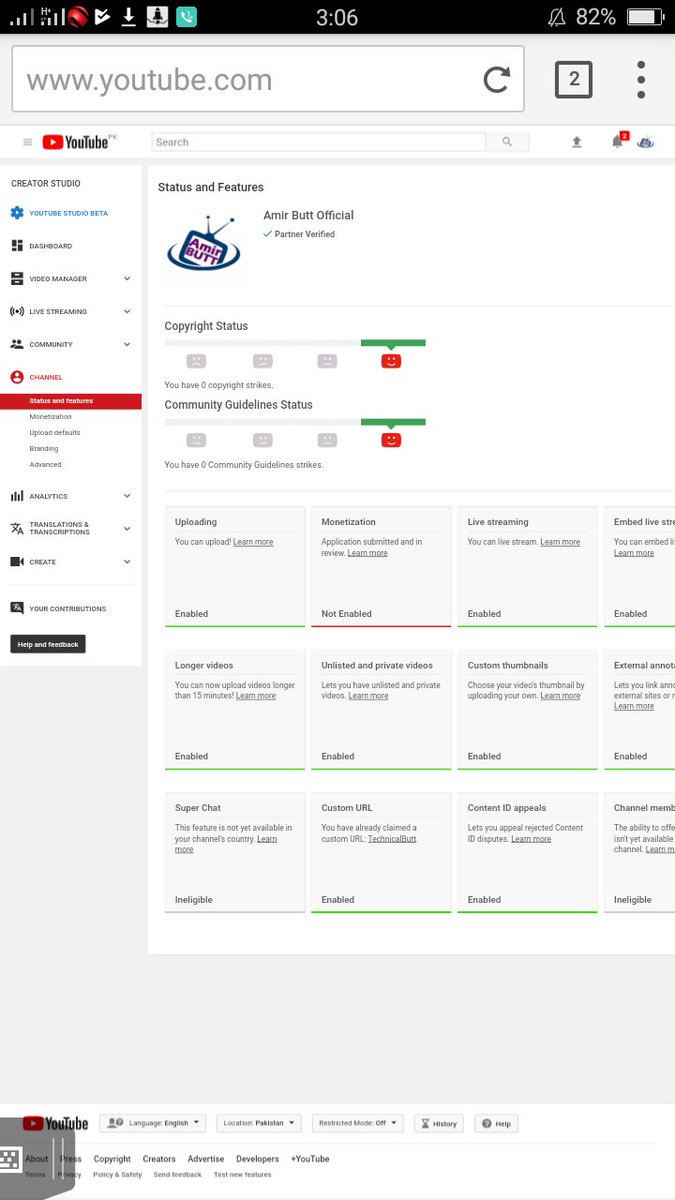Screen dimensions: 675x1200
Task: Expand the Community section
Action: (127, 344)
